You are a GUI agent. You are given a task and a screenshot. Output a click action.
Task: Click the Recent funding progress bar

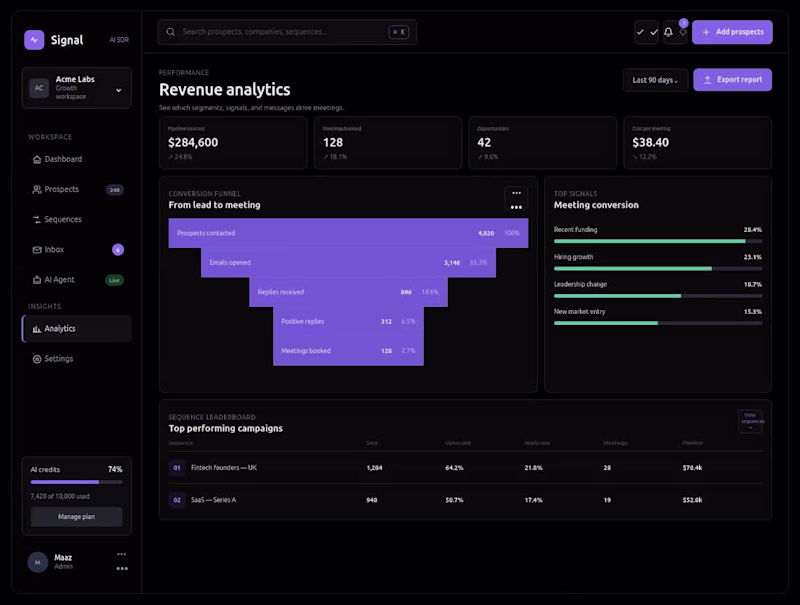click(658, 241)
